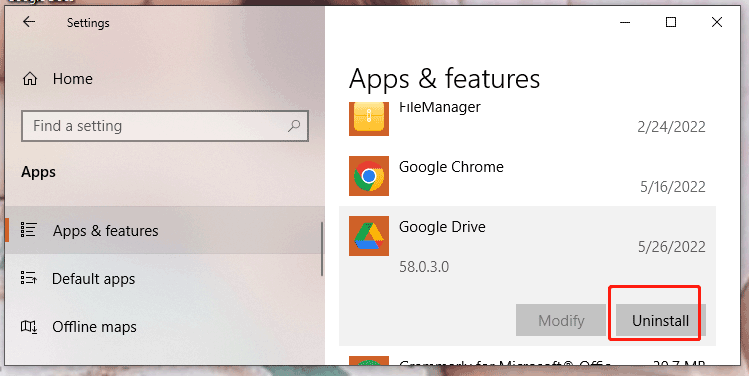
Task: Click the icon beside Default apps
Action: pos(29,278)
